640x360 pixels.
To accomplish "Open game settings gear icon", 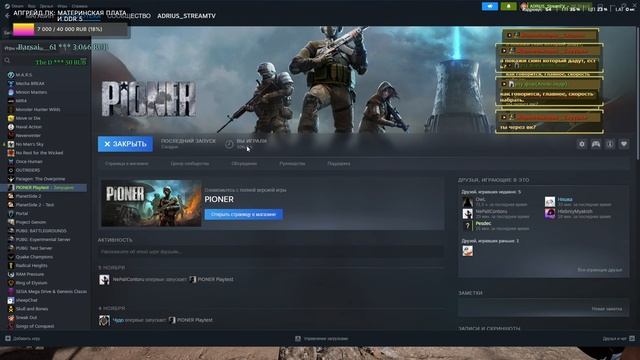I will coord(582,144).
